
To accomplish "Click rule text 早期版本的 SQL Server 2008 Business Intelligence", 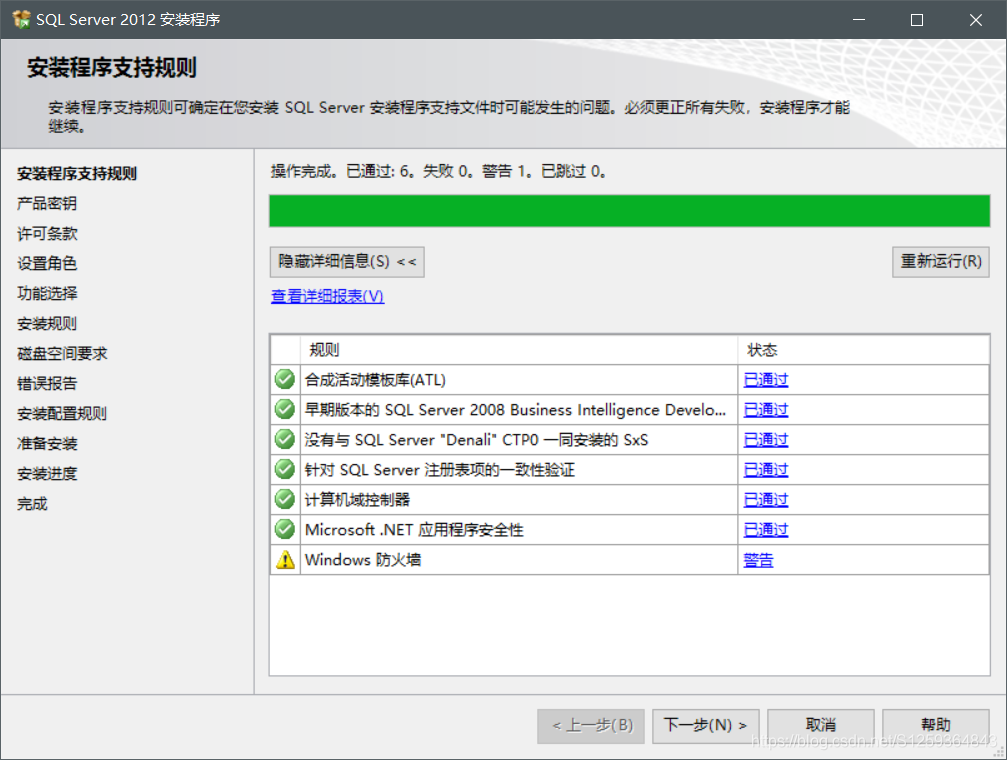I will click(515, 410).
